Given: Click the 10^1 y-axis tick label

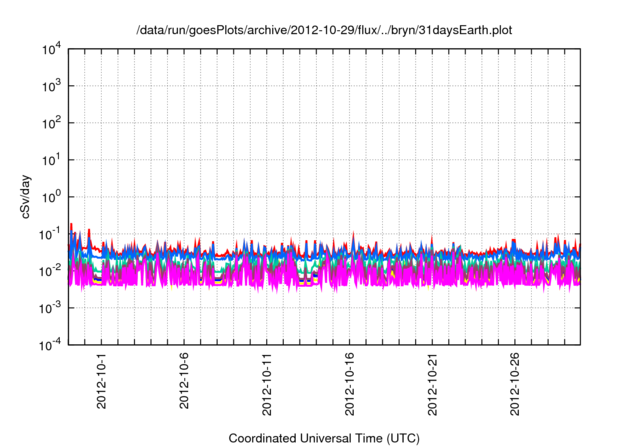Looking at the screenshot, I should click(51, 160).
